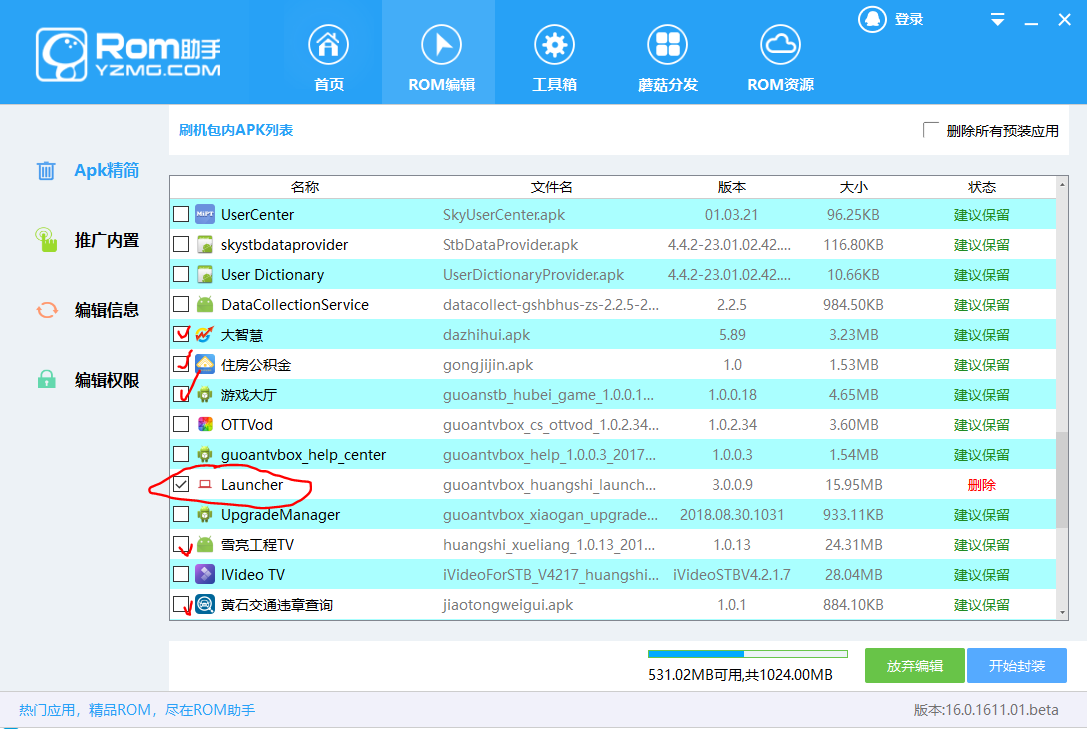1087x729 pixels.
Task: Open the 热门应用，精品ROM footer link
Action: (137, 710)
